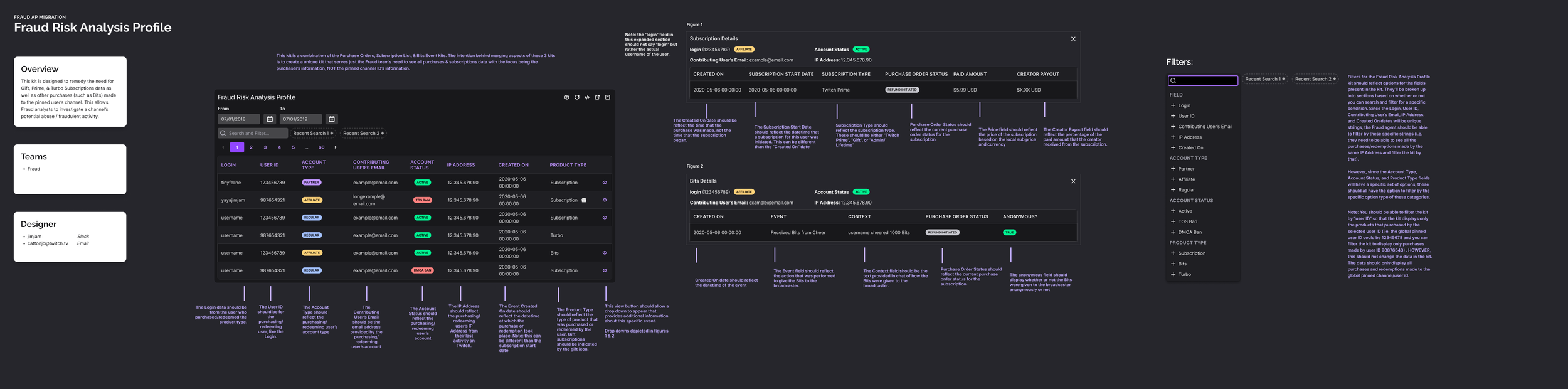Click the tinyfeline login cell
The width and height of the screenshot is (1568, 389).
pyautogui.click(x=231, y=183)
